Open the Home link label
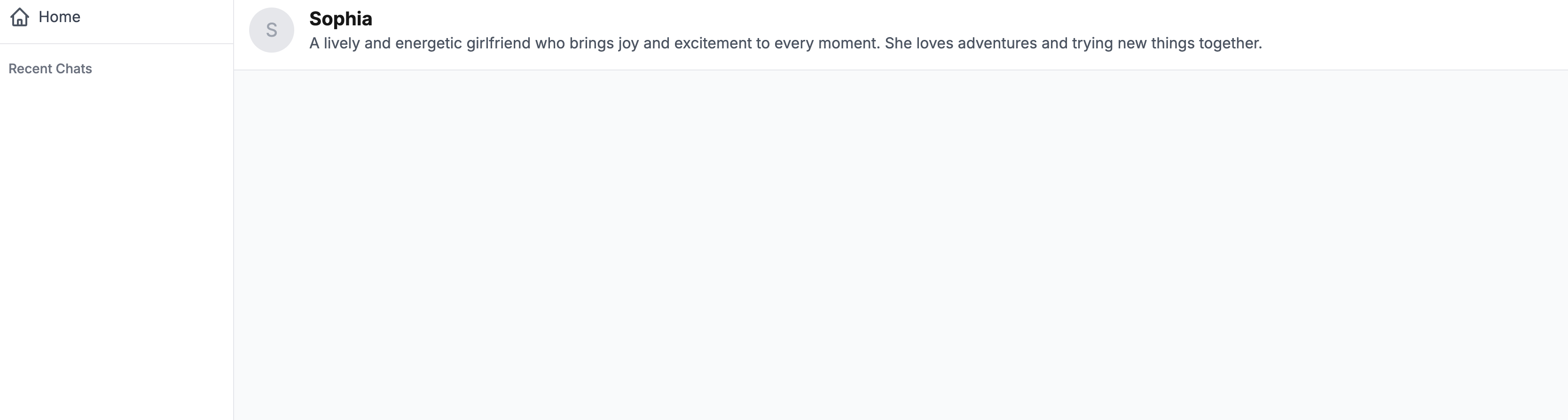1568x420 pixels. [x=59, y=17]
